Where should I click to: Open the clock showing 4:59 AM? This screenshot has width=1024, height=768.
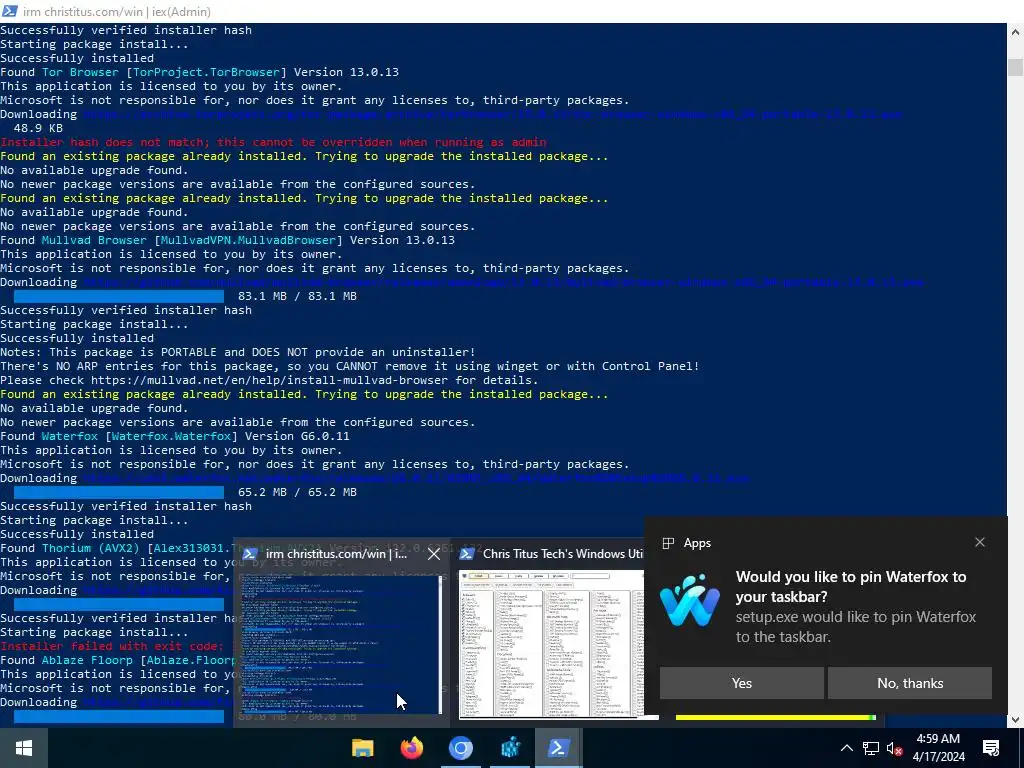(938, 748)
